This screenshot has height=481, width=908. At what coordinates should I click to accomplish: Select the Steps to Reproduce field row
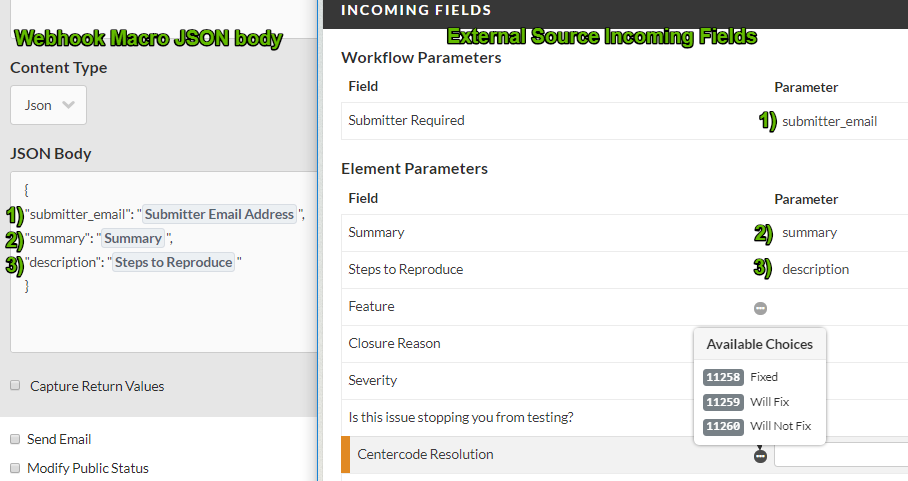click(x=624, y=270)
